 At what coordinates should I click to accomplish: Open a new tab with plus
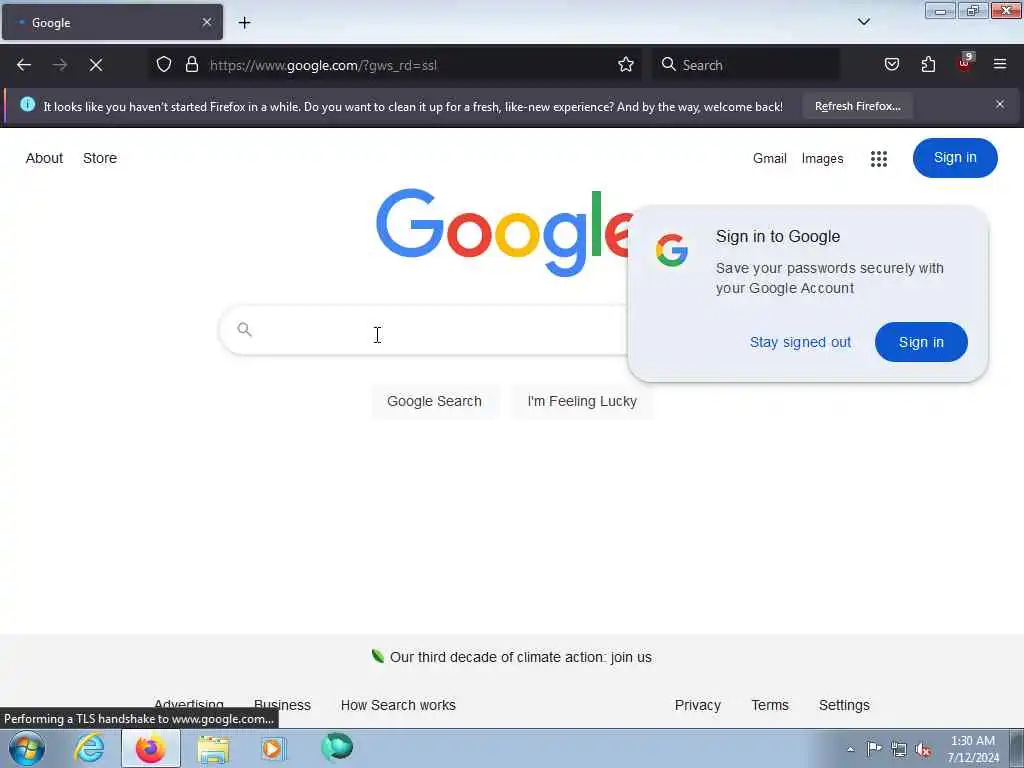[x=244, y=23]
